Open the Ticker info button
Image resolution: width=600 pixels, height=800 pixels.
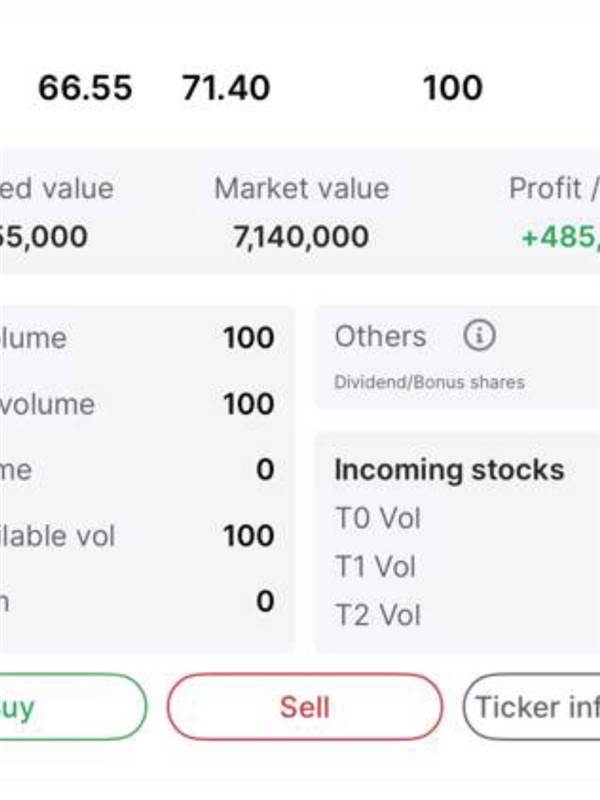(x=532, y=707)
